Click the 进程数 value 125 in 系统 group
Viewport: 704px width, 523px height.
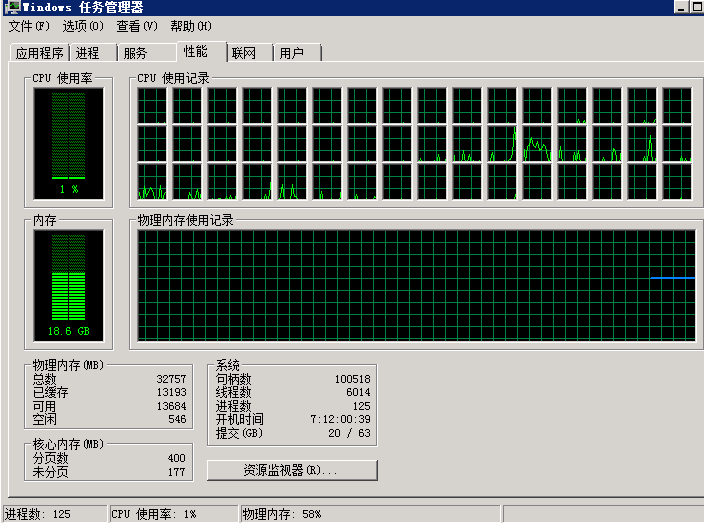tap(361, 406)
